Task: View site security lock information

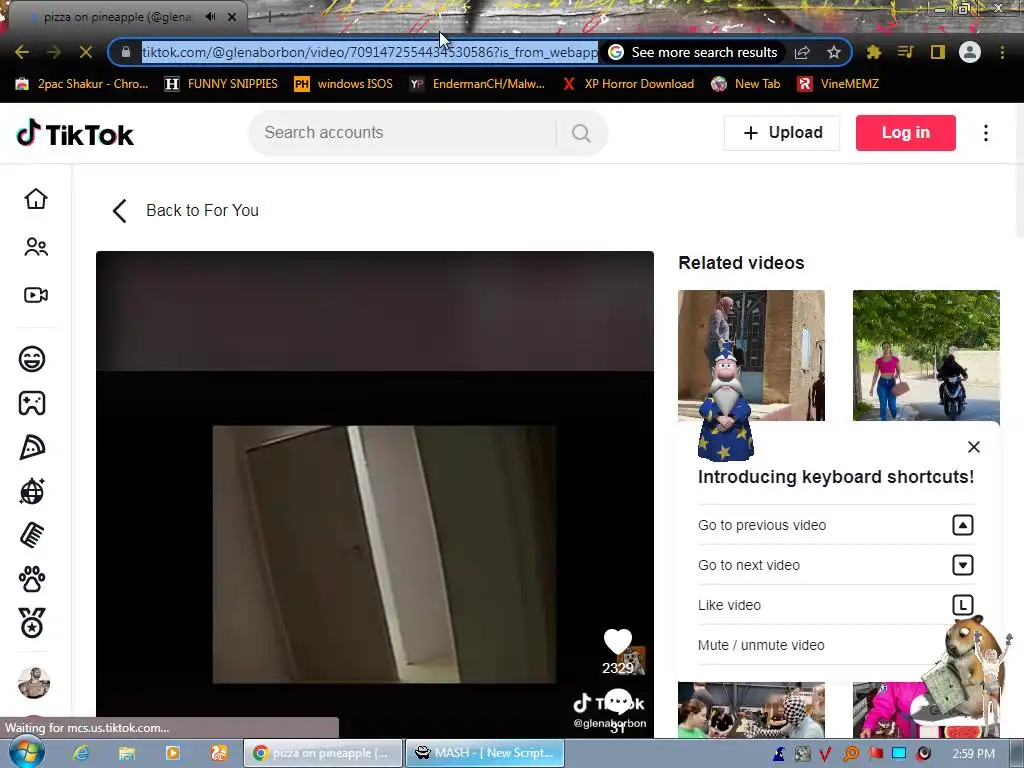Action: click(126, 52)
